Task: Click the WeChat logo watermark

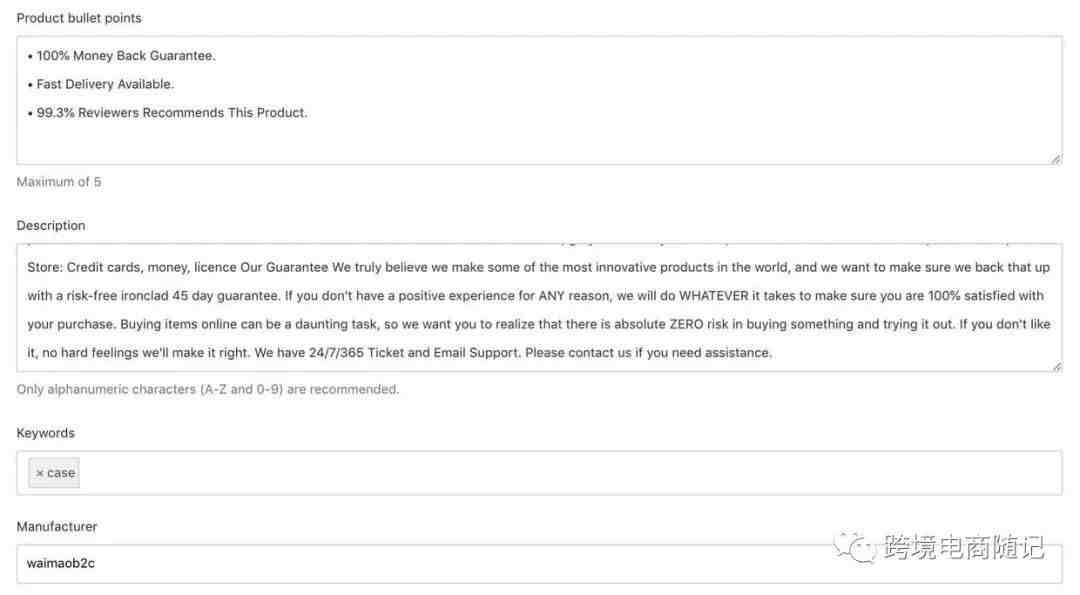Action: pyautogui.click(x=855, y=547)
